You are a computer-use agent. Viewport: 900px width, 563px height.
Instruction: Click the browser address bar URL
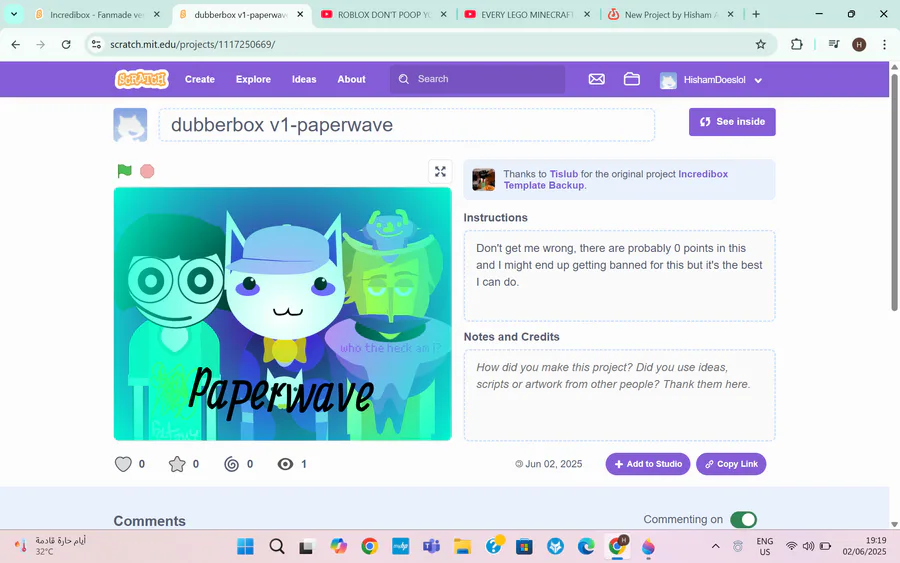tap(192, 44)
